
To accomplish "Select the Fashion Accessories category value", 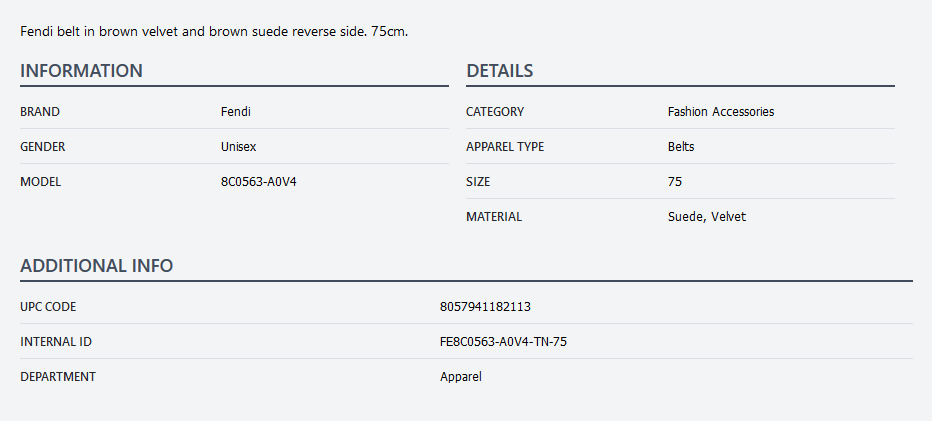I will point(720,112).
